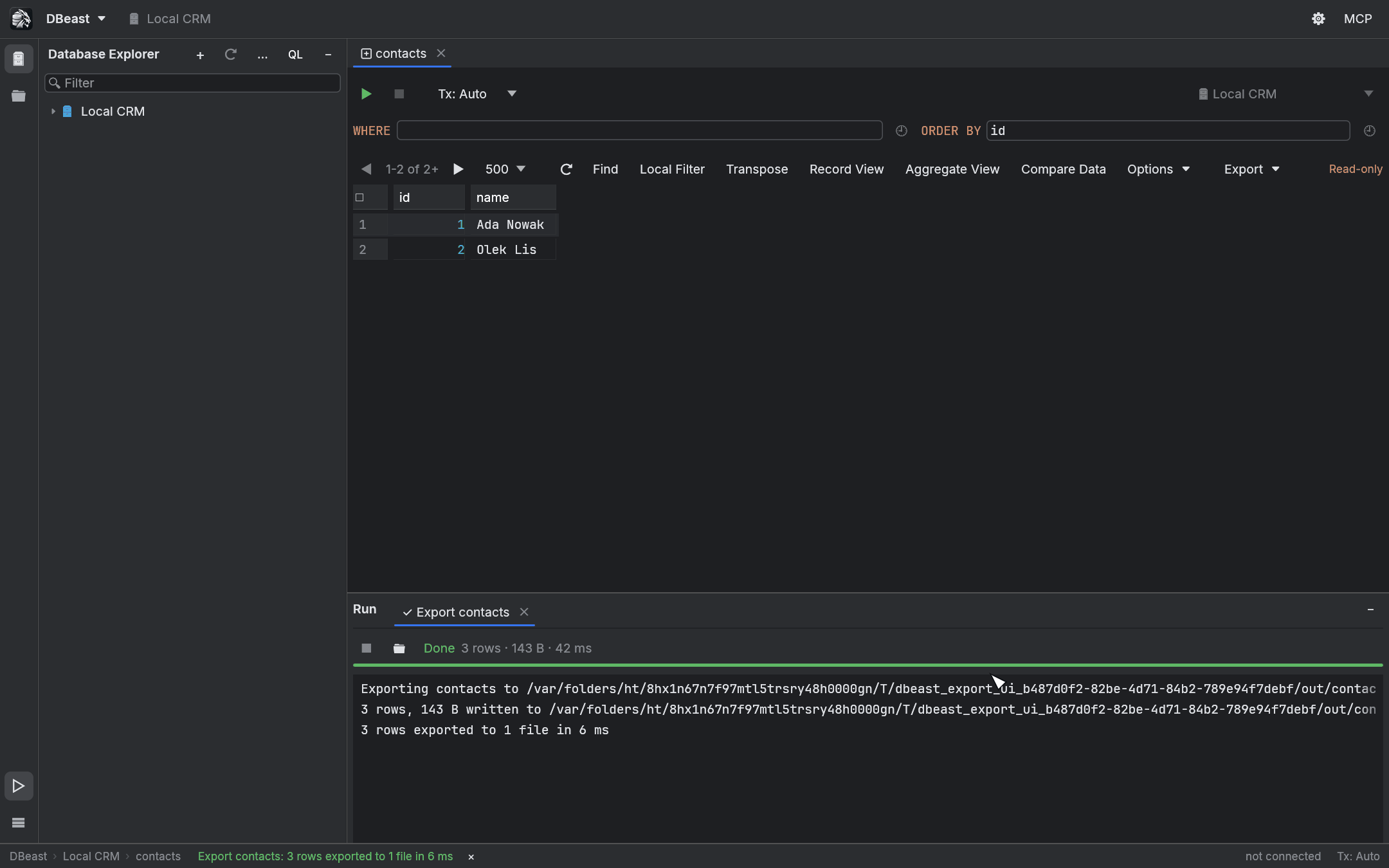Close the contacts tab
The height and width of the screenshot is (868, 1389).
441,53
